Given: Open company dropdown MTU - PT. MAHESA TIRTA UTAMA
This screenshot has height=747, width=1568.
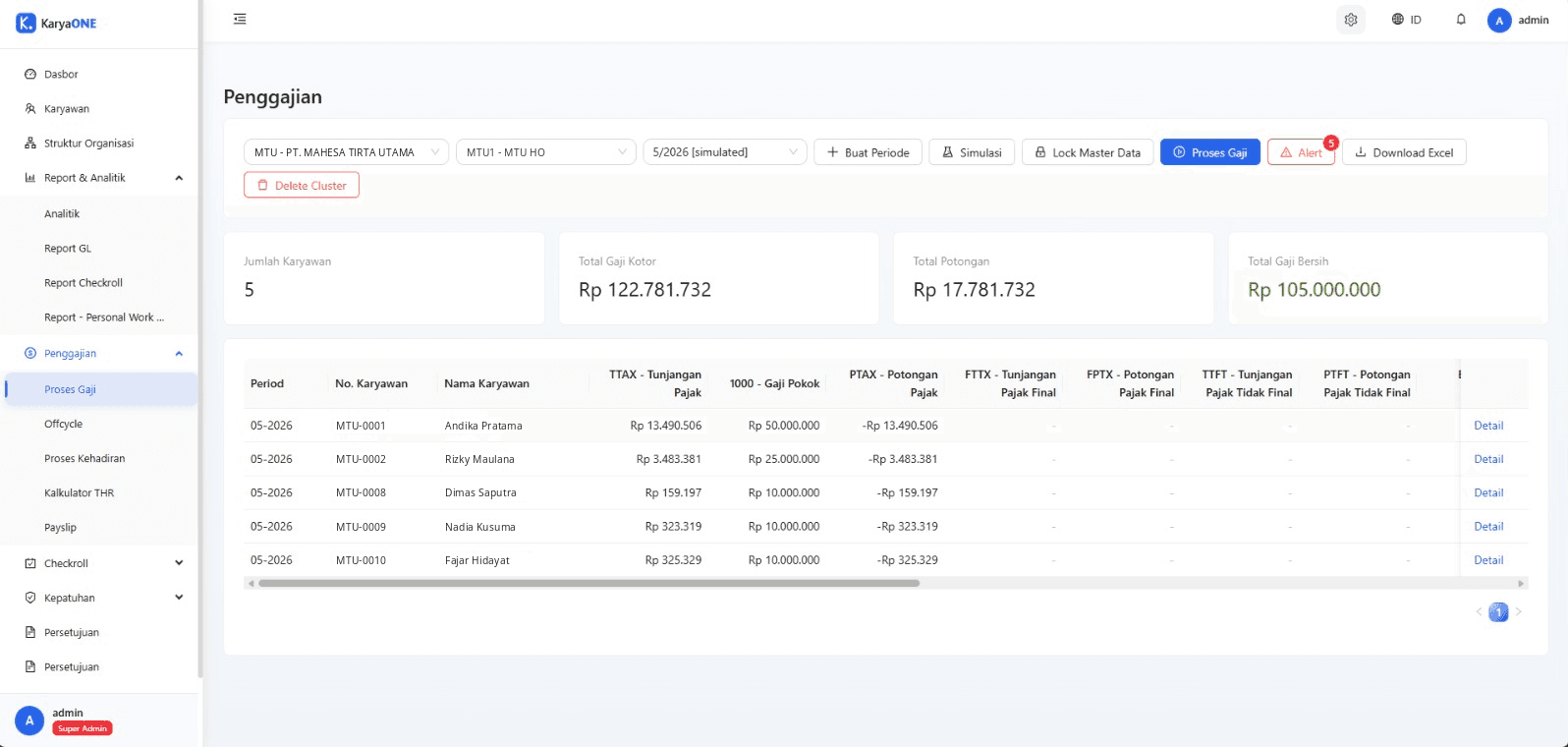Looking at the screenshot, I should pos(346,152).
